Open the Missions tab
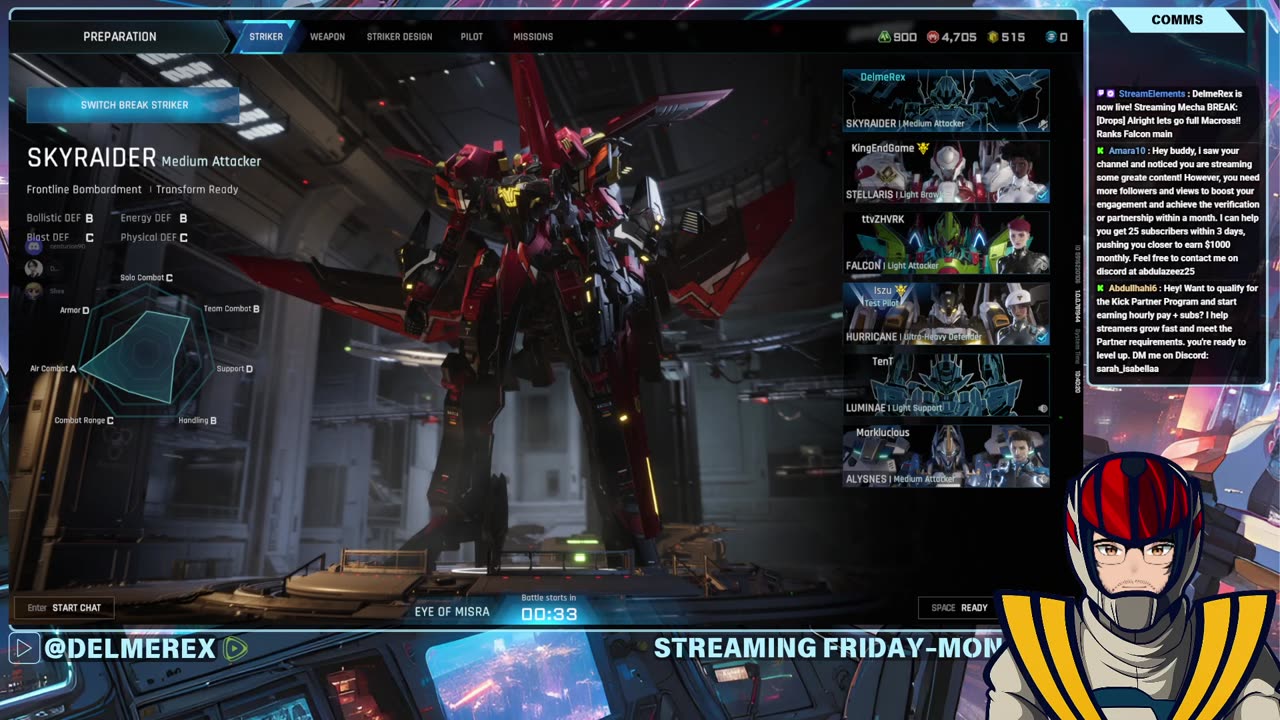Viewport: 1280px width, 720px height. tap(533, 37)
